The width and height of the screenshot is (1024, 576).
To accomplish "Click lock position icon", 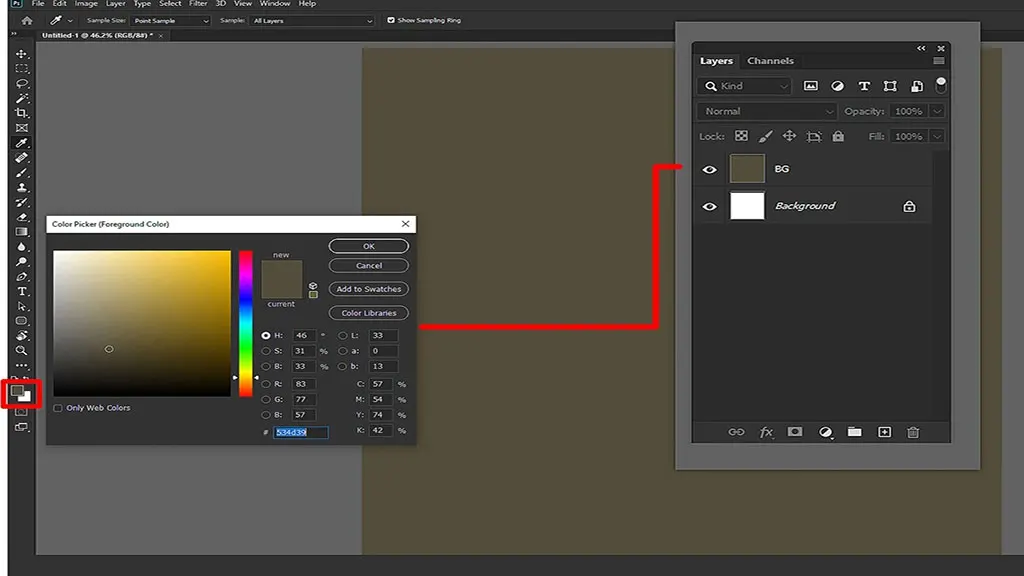I will coord(790,136).
